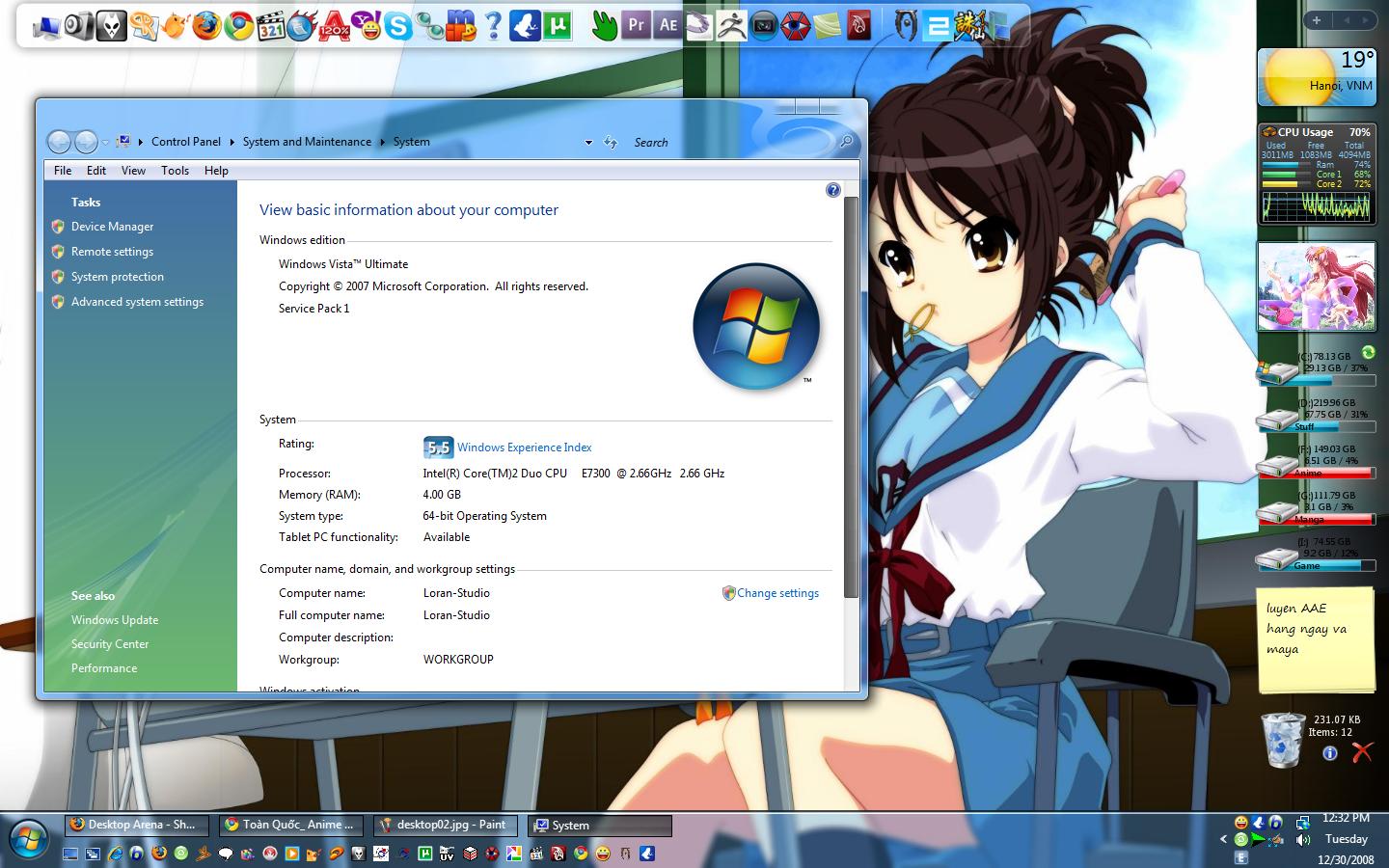Open the green hand icon in dock
1389x868 pixels.
(604, 25)
